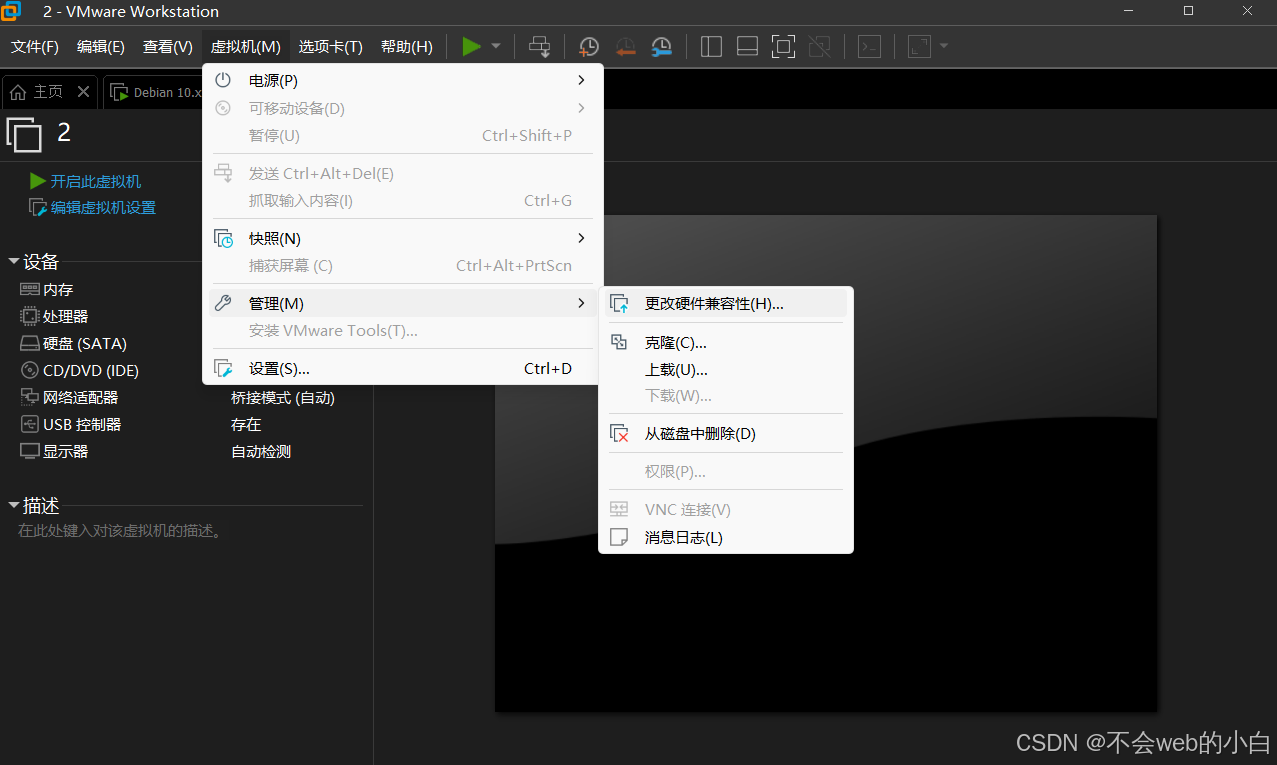Screen dimensions: 1277x765
Task: Click the revert to snapshot toolbar icon
Action: click(625, 46)
